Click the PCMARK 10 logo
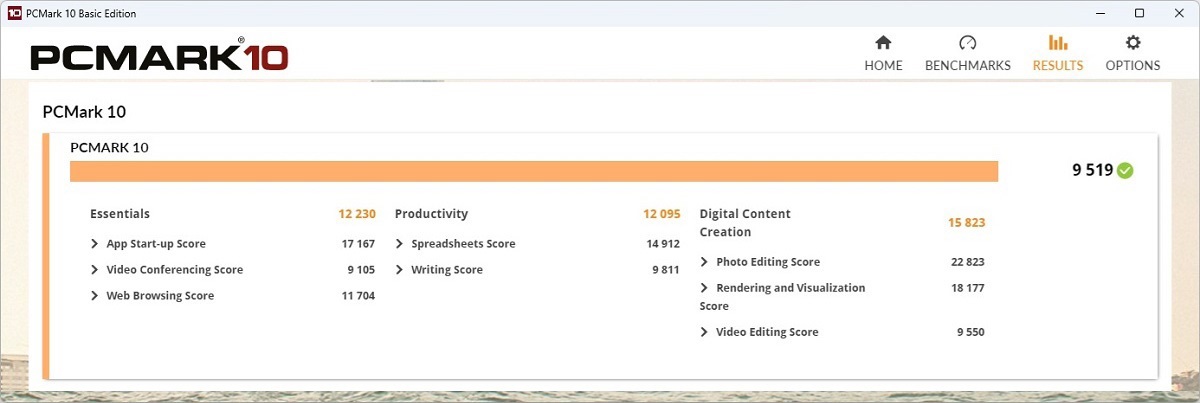The height and width of the screenshot is (403, 1200). tap(160, 56)
